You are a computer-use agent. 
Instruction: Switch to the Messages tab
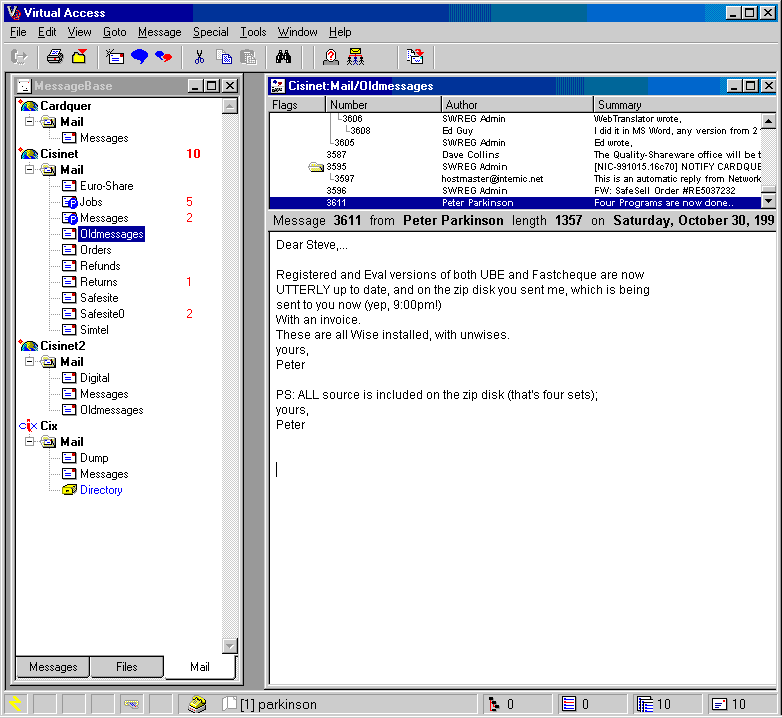53,667
